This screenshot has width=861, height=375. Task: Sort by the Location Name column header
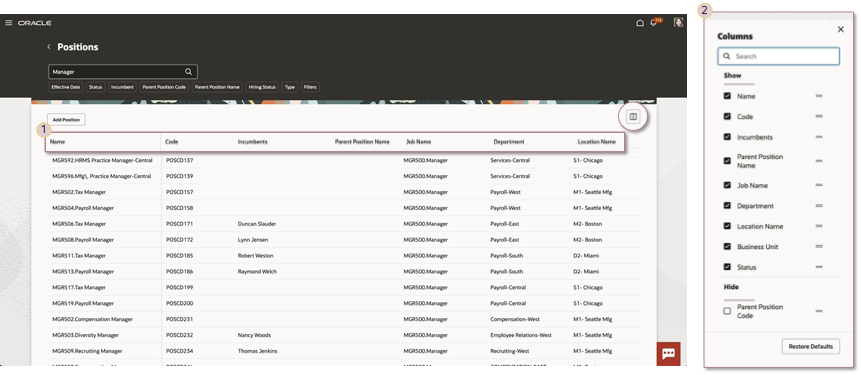tap(596, 142)
